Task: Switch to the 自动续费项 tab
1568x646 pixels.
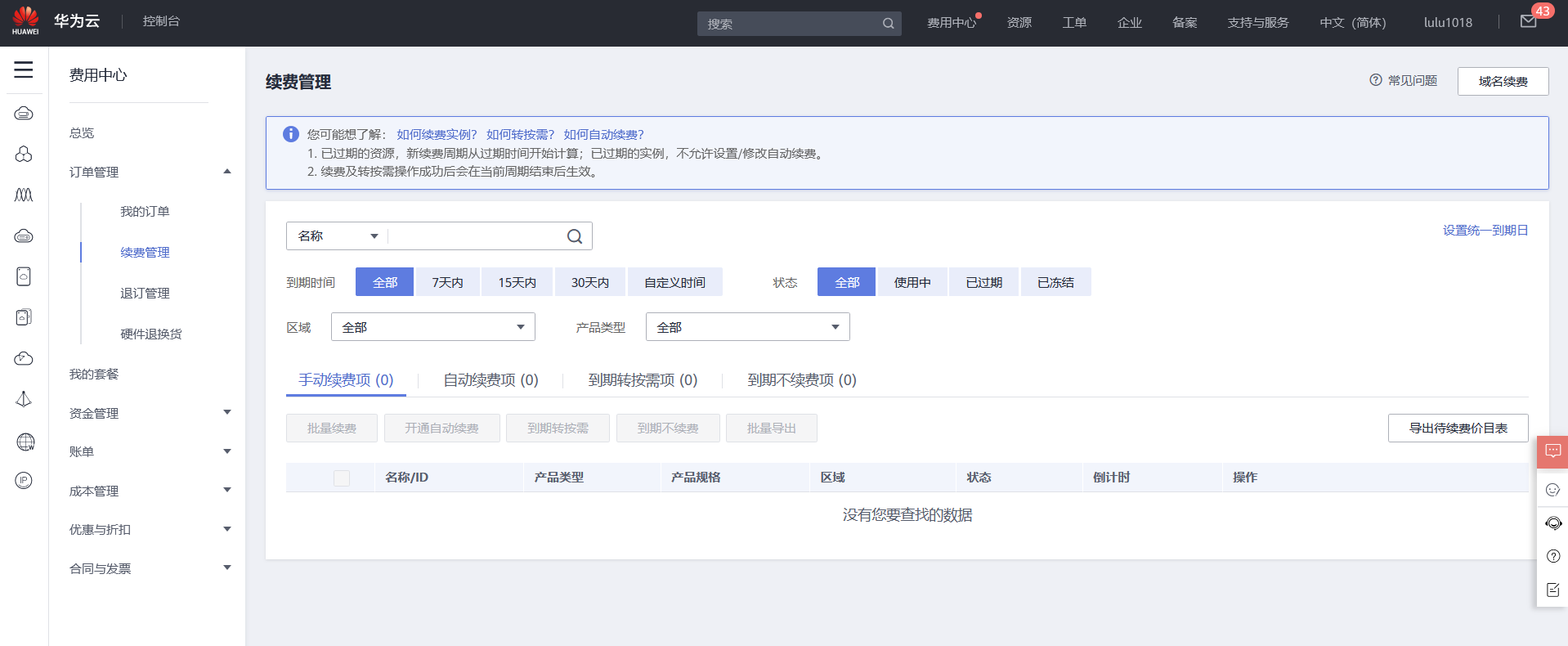Action: pos(491,380)
